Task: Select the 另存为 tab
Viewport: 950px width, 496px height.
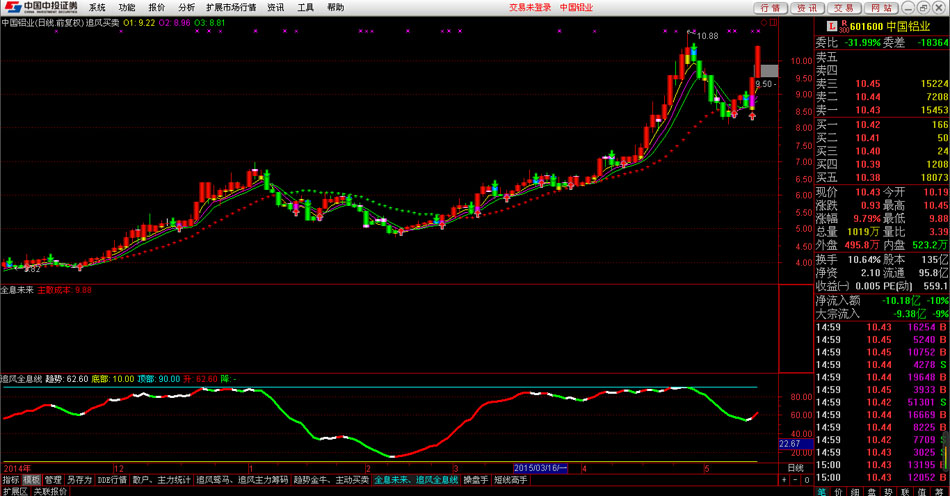Action: (x=79, y=480)
